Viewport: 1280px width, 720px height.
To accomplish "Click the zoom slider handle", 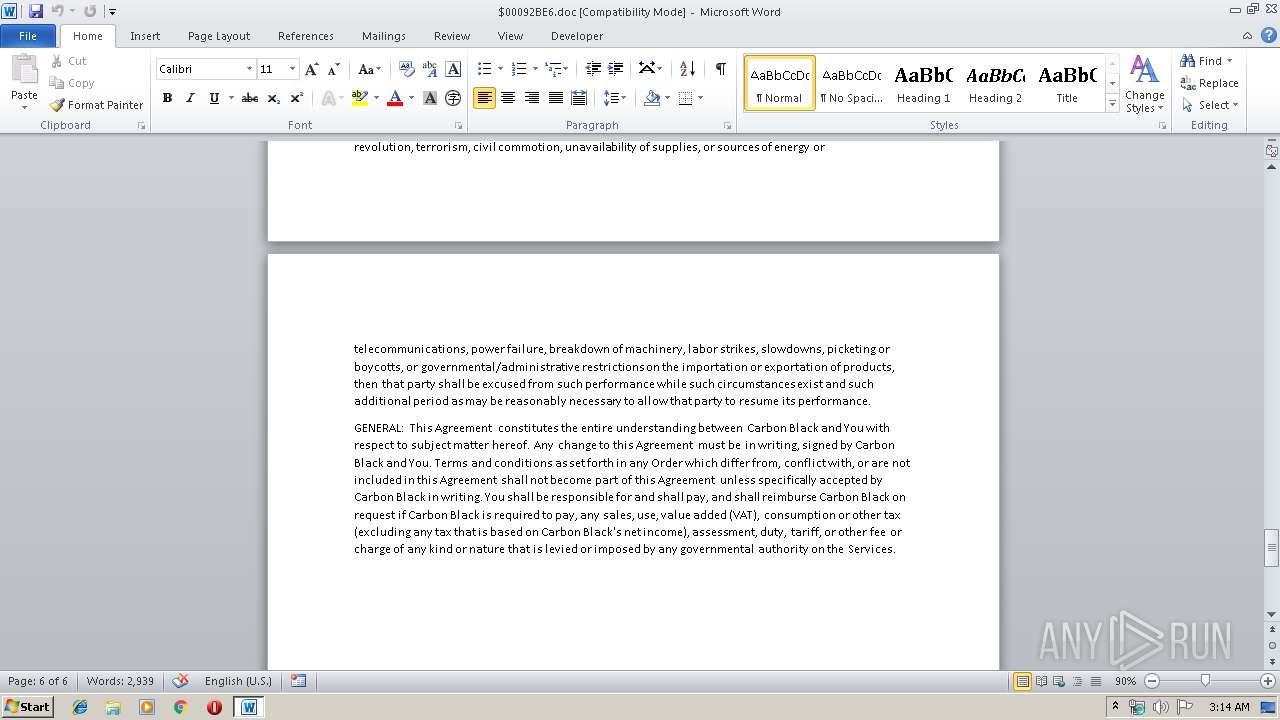I will click(1205, 681).
